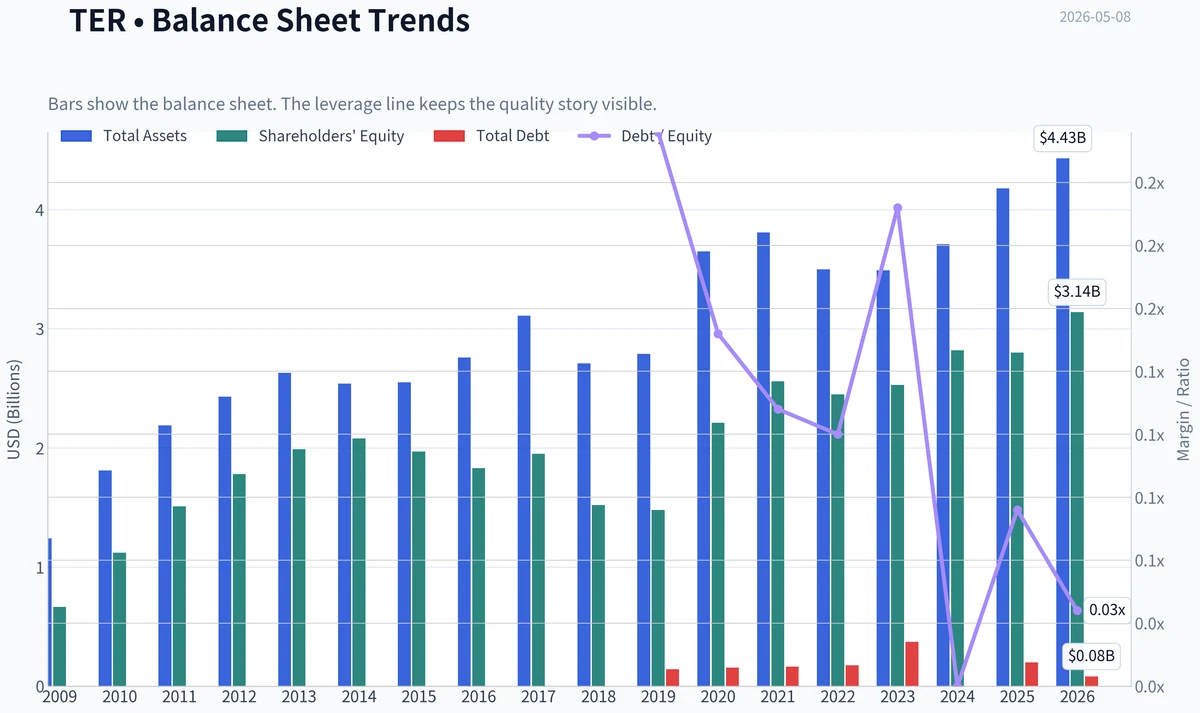Click the blue Total Assets bar for 2017

[x=524, y=501]
